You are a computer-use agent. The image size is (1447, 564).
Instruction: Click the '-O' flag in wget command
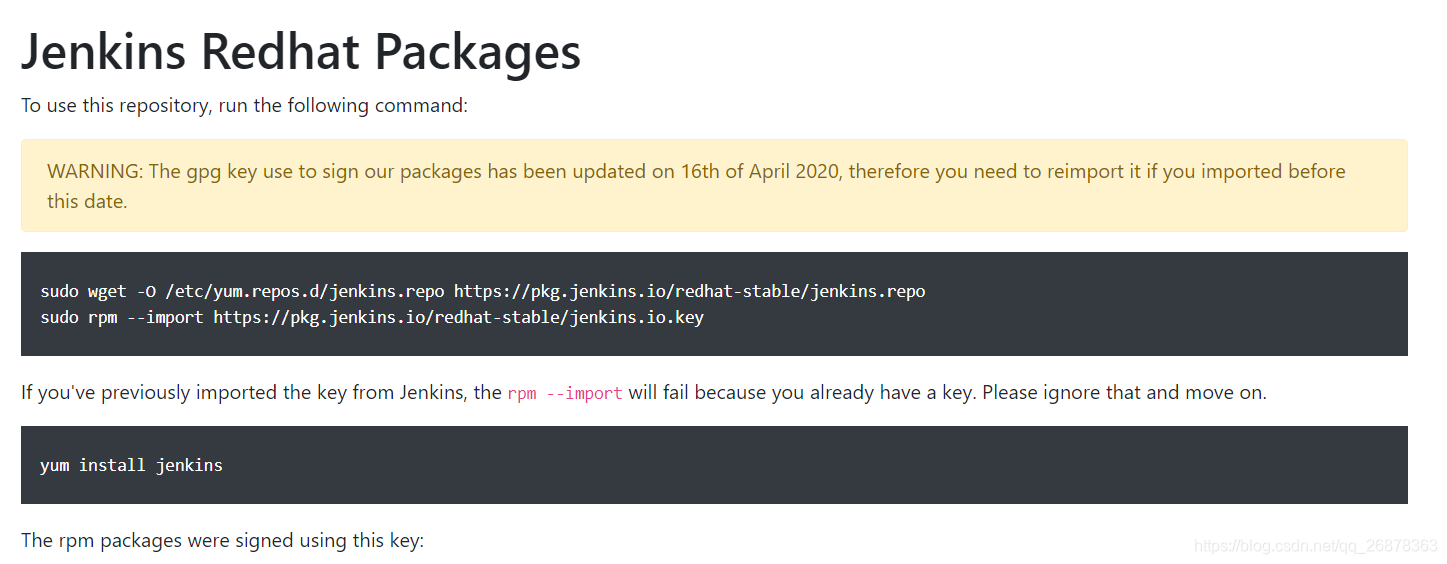146,292
